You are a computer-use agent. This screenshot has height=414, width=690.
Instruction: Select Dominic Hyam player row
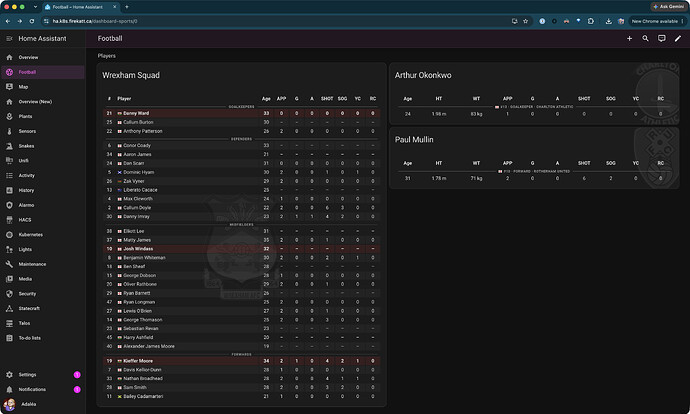click(x=241, y=172)
